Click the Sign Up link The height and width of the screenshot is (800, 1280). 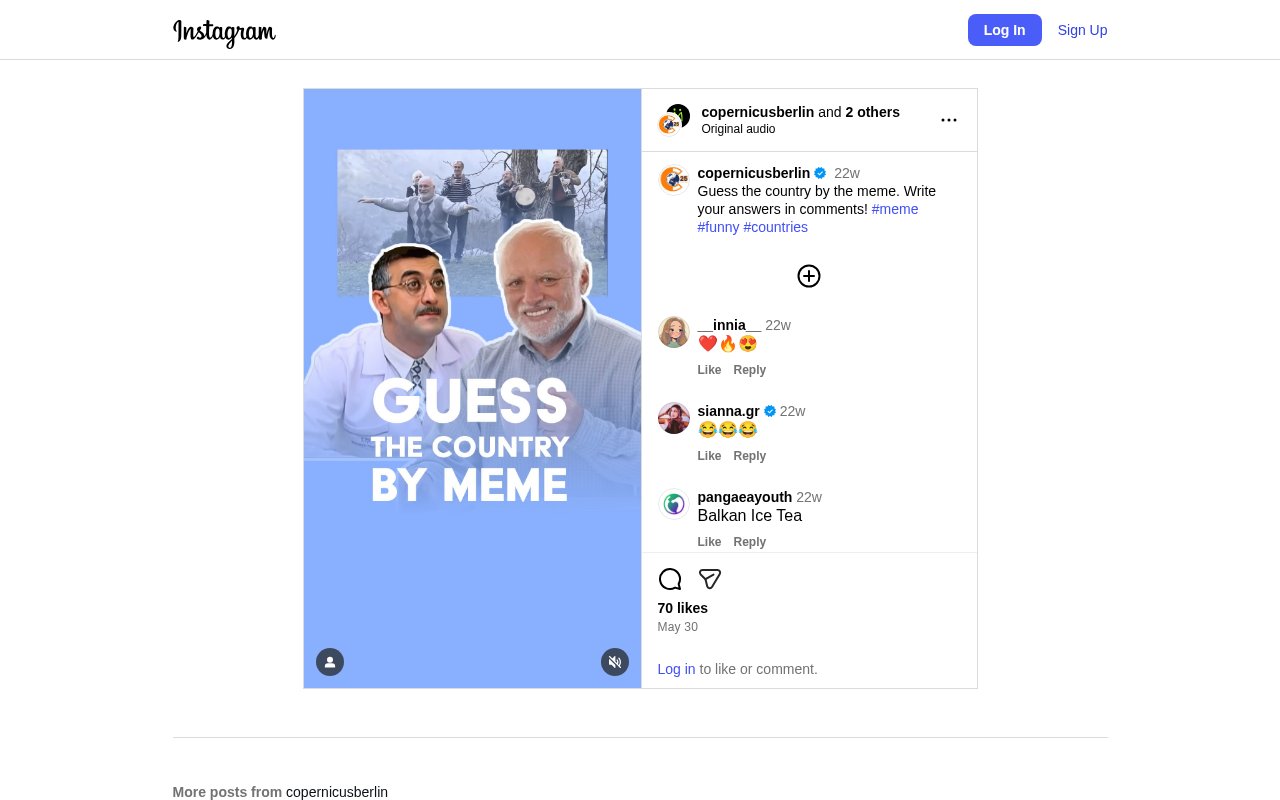[x=1082, y=30]
